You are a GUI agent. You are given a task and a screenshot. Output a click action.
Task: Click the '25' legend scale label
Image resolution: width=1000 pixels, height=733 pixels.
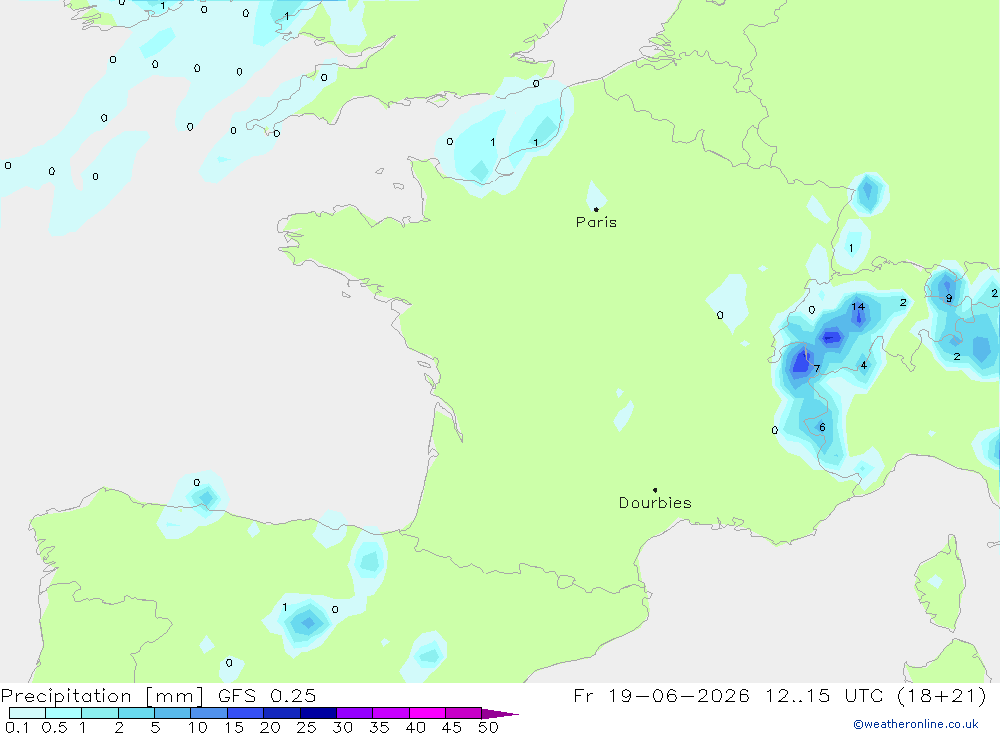point(306,727)
